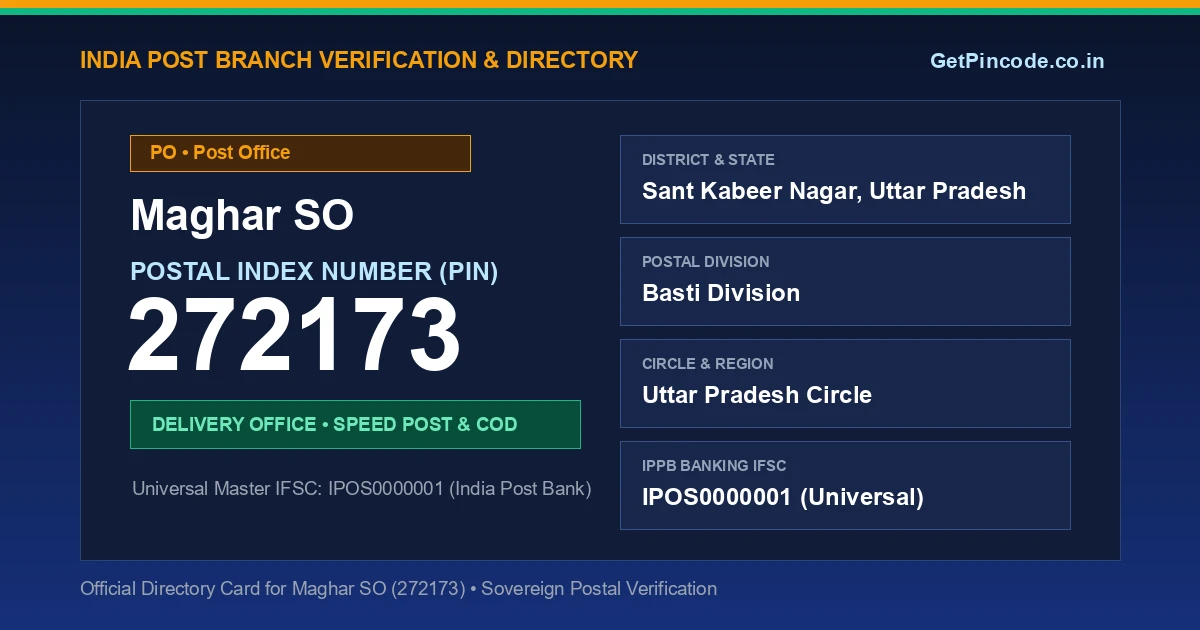Open the Postal Division card
Viewport: 1200px width, 630px height.
coord(845,281)
